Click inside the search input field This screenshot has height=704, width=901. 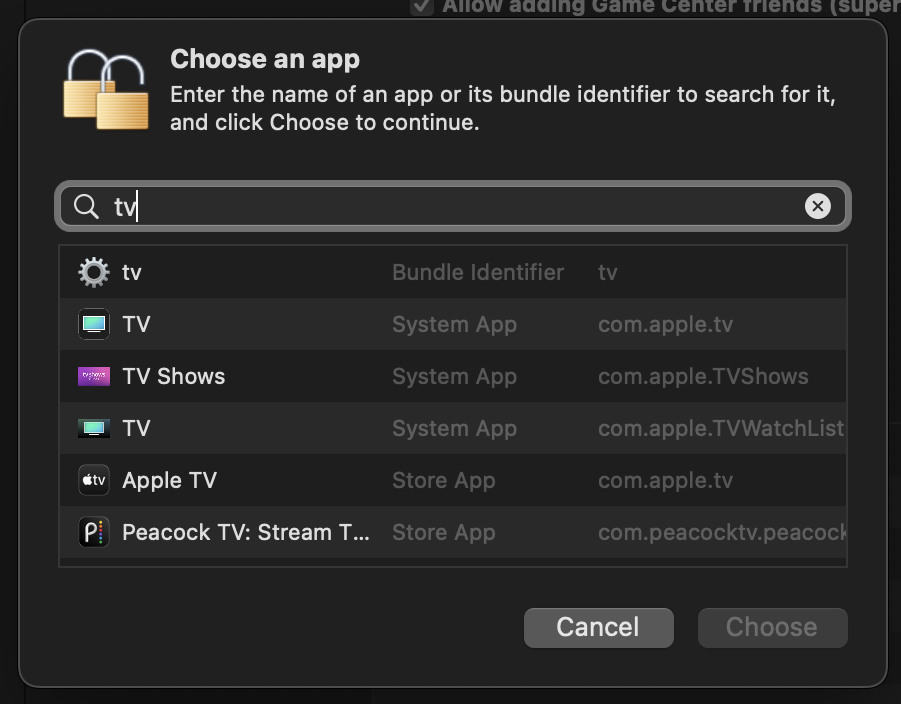pos(400,206)
